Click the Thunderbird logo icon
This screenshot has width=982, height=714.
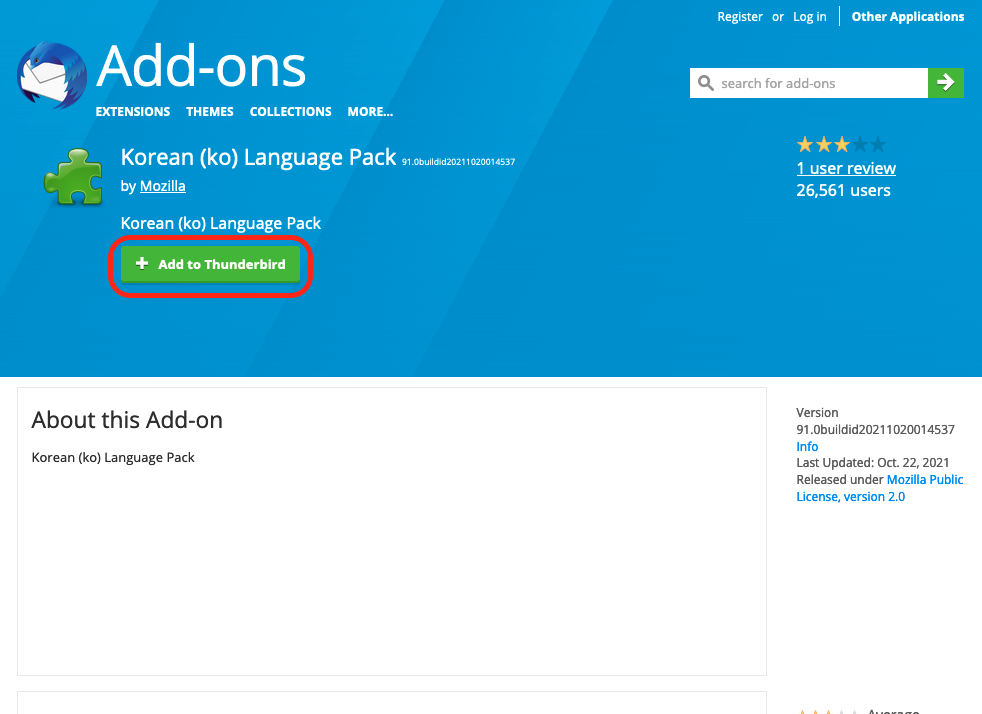pyautogui.click(x=52, y=75)
